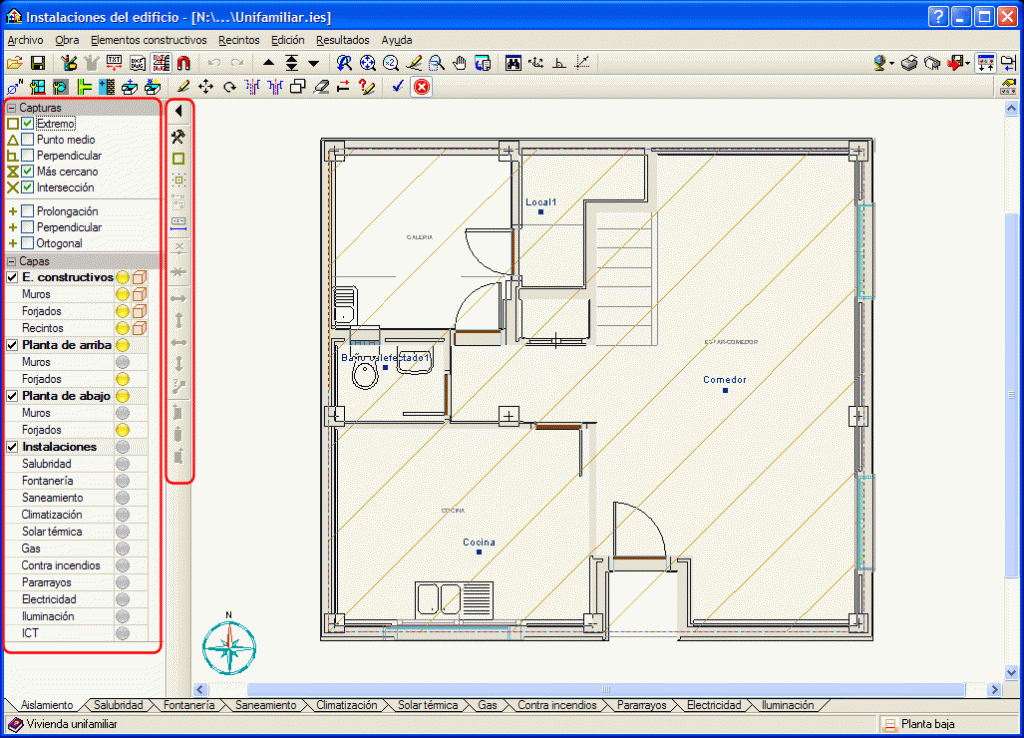The height and width of the screenshot is (738, 1024).
Task: Toggle grey visibility dot for Fontanería layer
Action: [123, 481]
